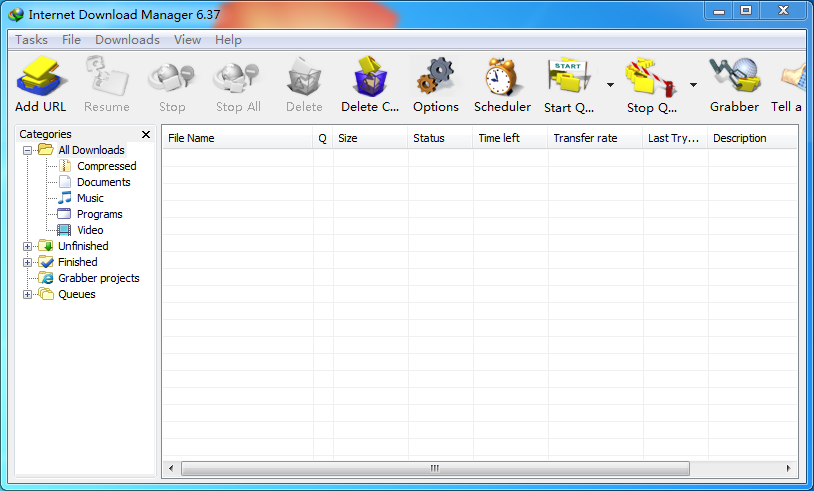The height and width of the screenshot is (491, 814).
Task: Click the Add URL toolbar icon
Action: pyautogui.click(x=41, y=77)
